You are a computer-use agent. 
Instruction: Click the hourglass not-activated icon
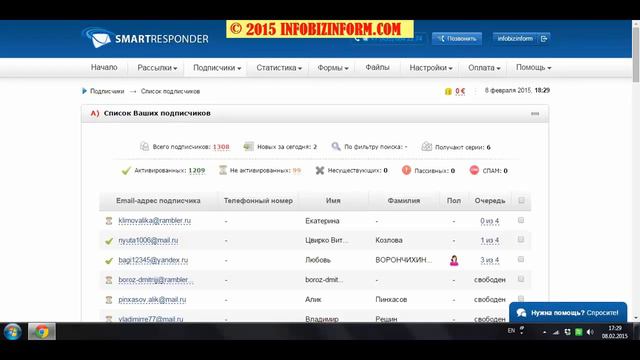[x=222, y=170]
